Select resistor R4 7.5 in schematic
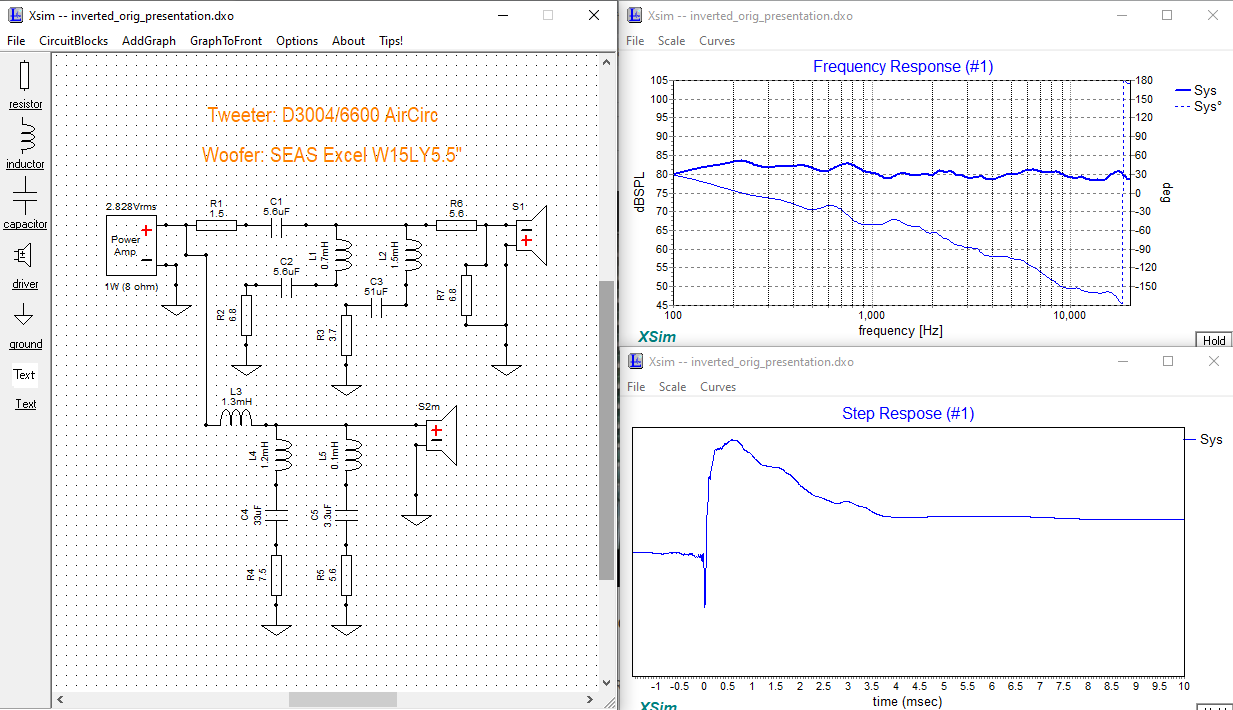Viewport: 1233px width, 710px height. [276, 576]
